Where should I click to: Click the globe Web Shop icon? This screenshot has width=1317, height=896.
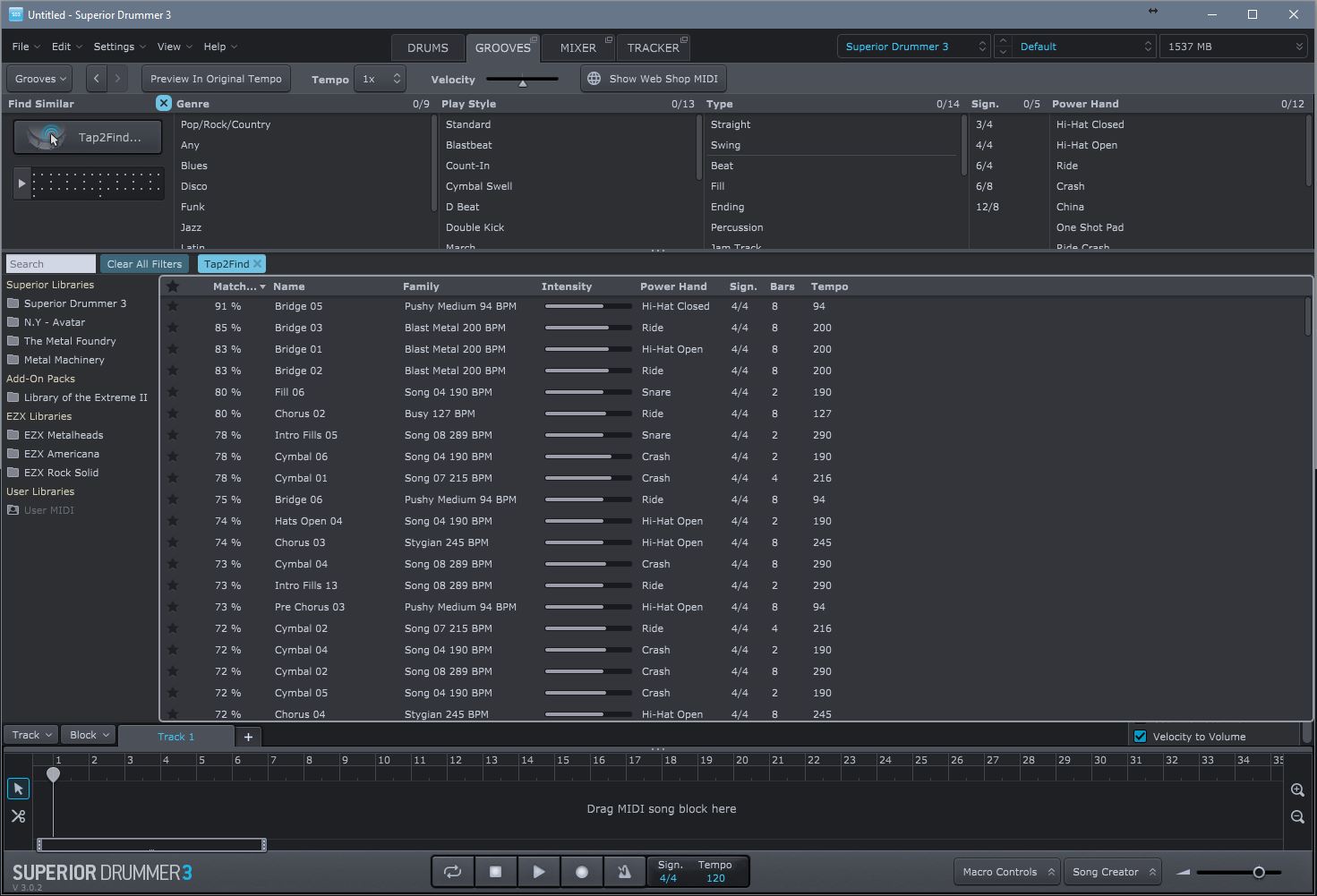(594, 79)
